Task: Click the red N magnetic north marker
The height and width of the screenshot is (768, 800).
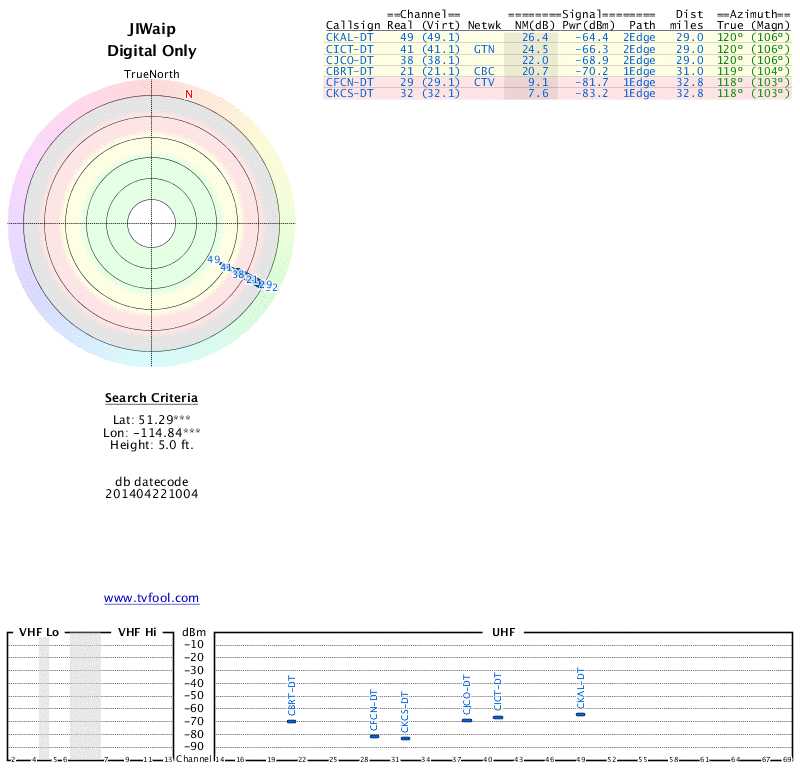Action: click(188, 94)
